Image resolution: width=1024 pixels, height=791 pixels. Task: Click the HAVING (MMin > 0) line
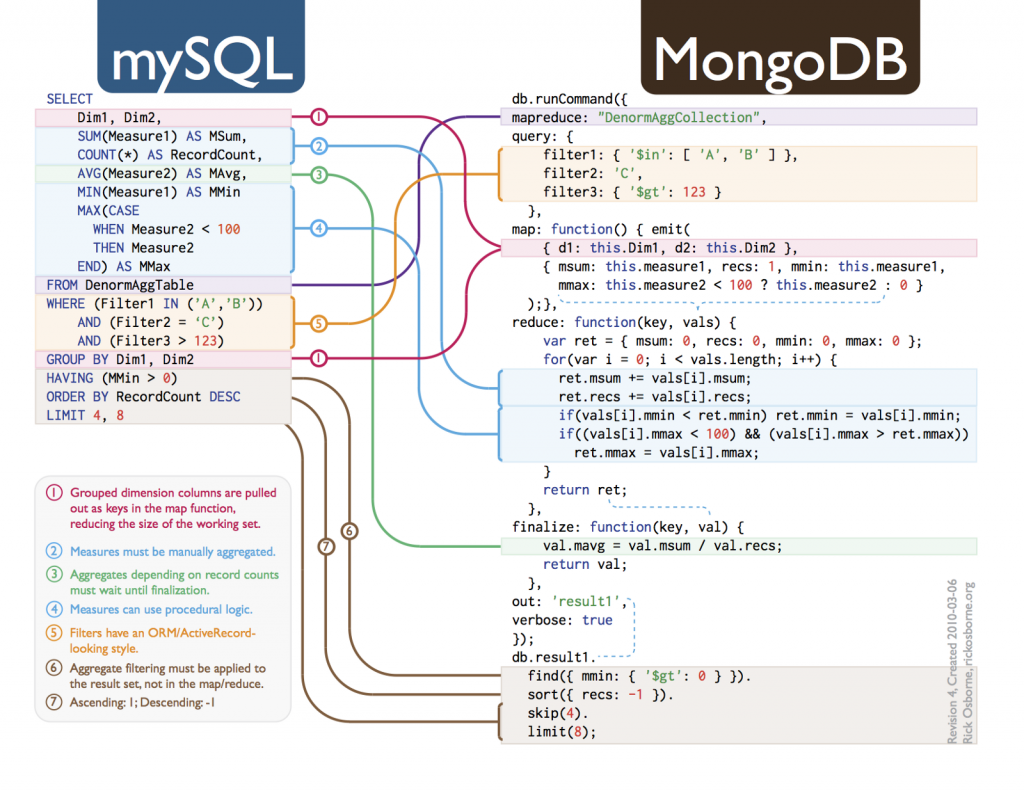pos(112,378)
